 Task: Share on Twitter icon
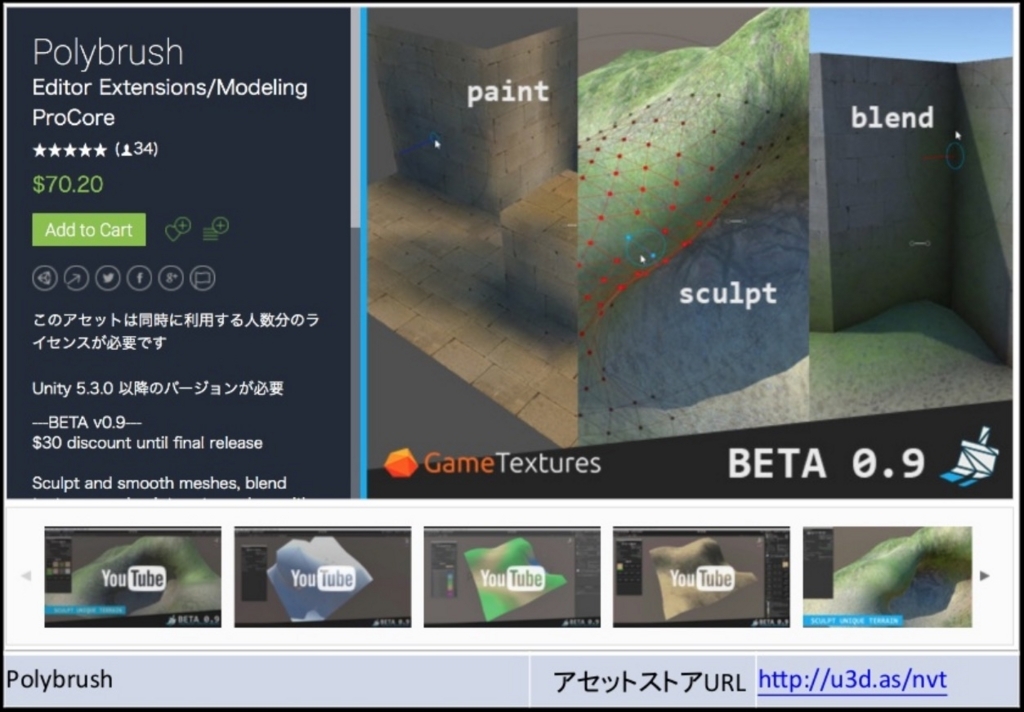108,278
